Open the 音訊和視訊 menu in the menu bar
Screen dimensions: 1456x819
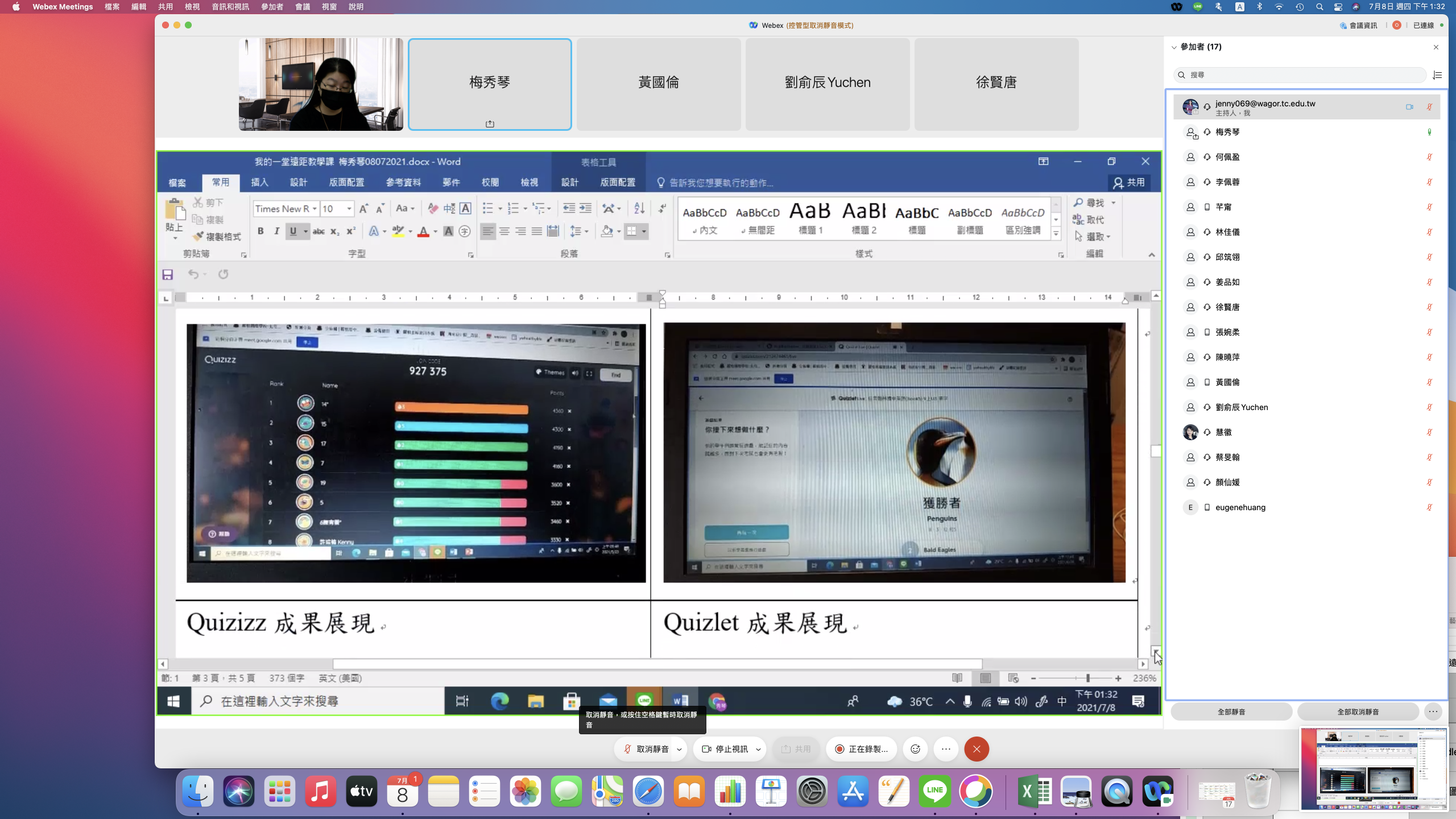[x=230, y=7]
